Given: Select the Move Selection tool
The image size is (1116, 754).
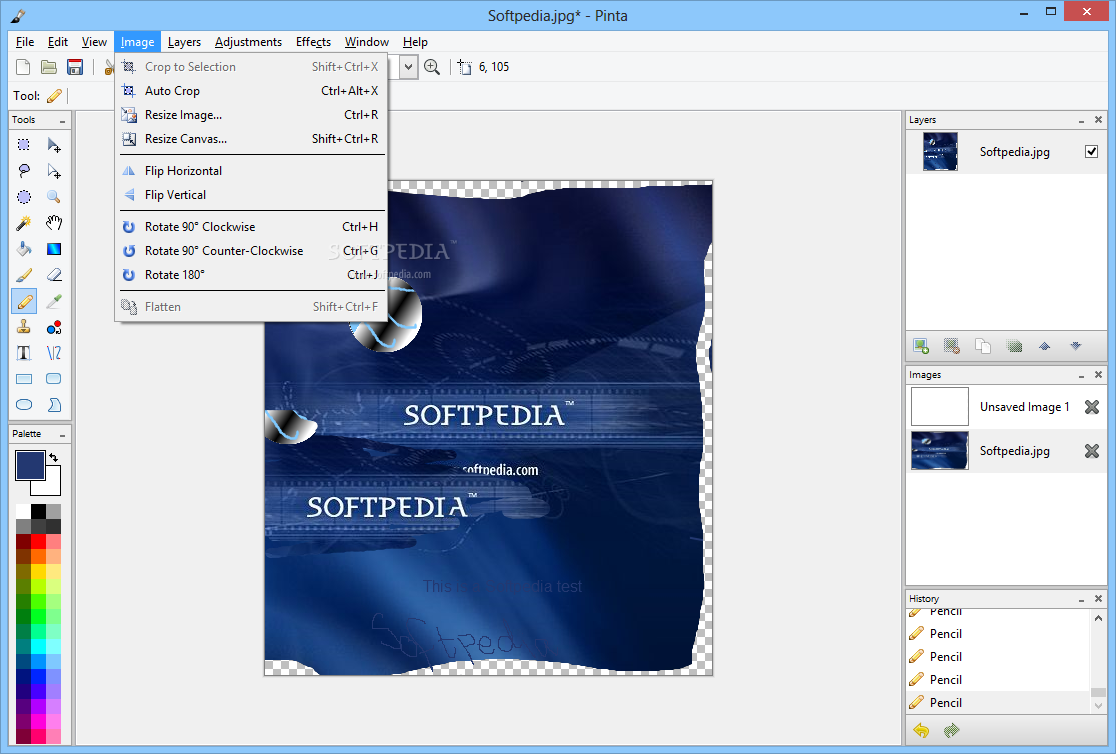Looking at the screenshot, I should pos(53,171).
